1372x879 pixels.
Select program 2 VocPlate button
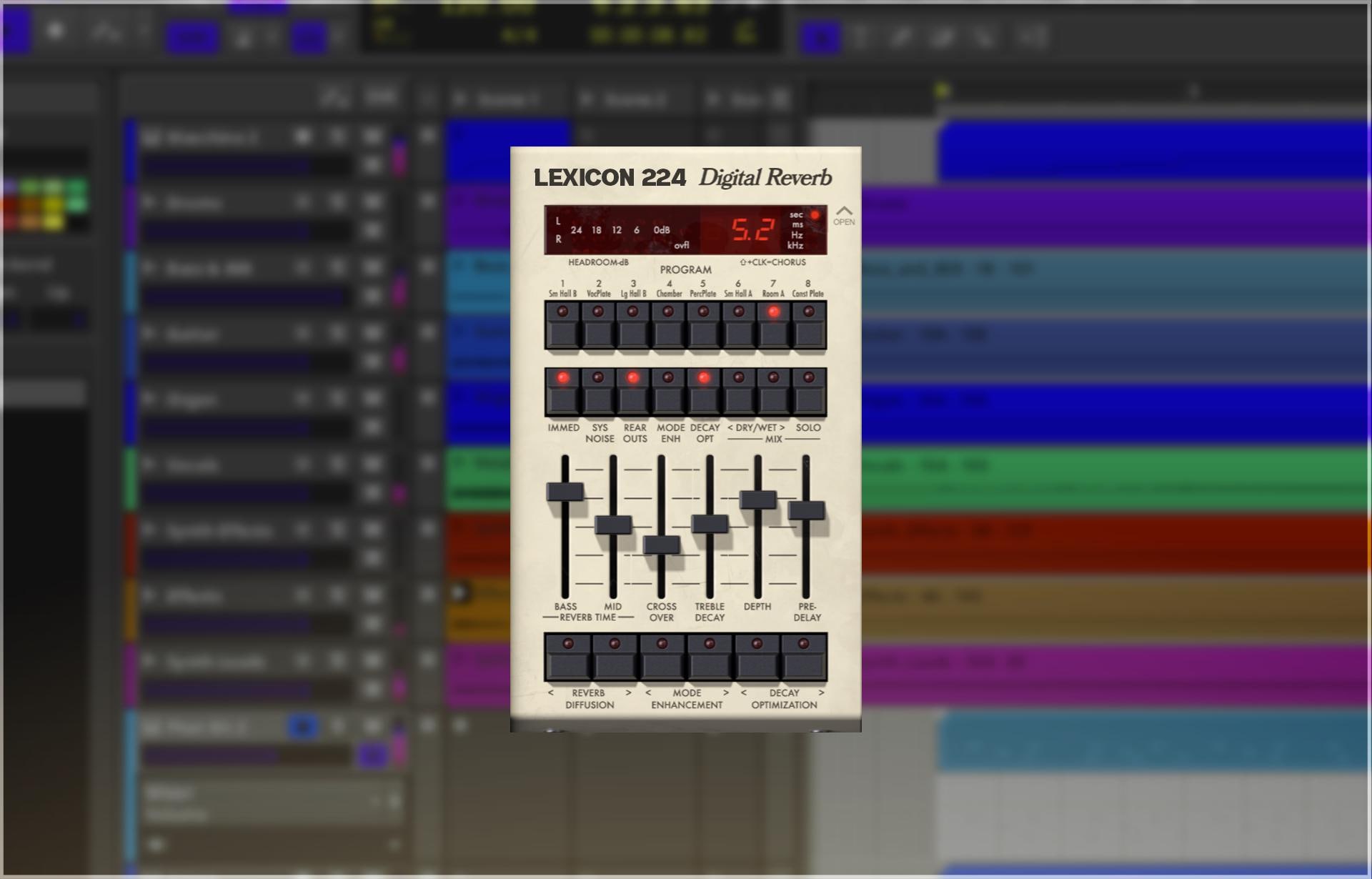tap(598, 325)
